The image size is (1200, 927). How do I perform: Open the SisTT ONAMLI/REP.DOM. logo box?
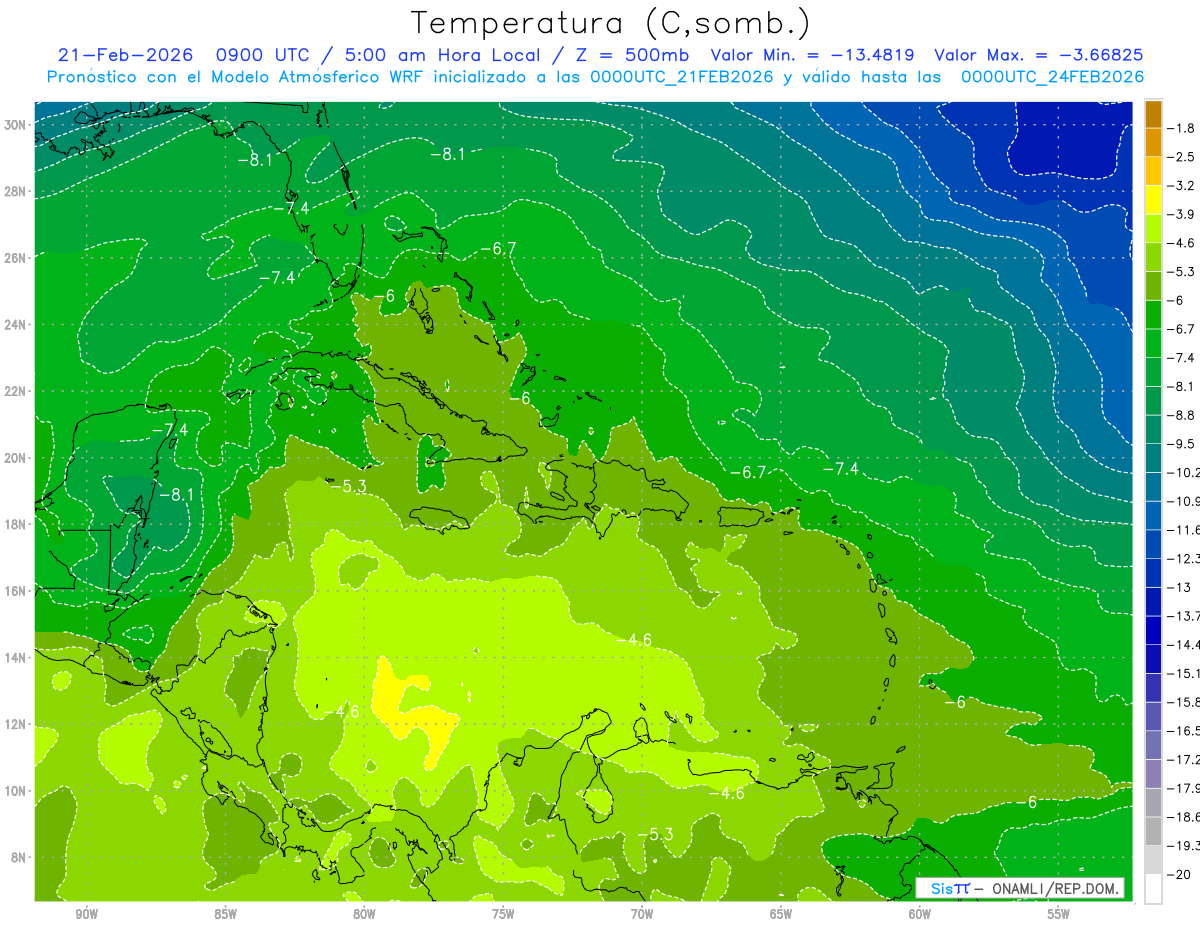[x=1019, y=888]
